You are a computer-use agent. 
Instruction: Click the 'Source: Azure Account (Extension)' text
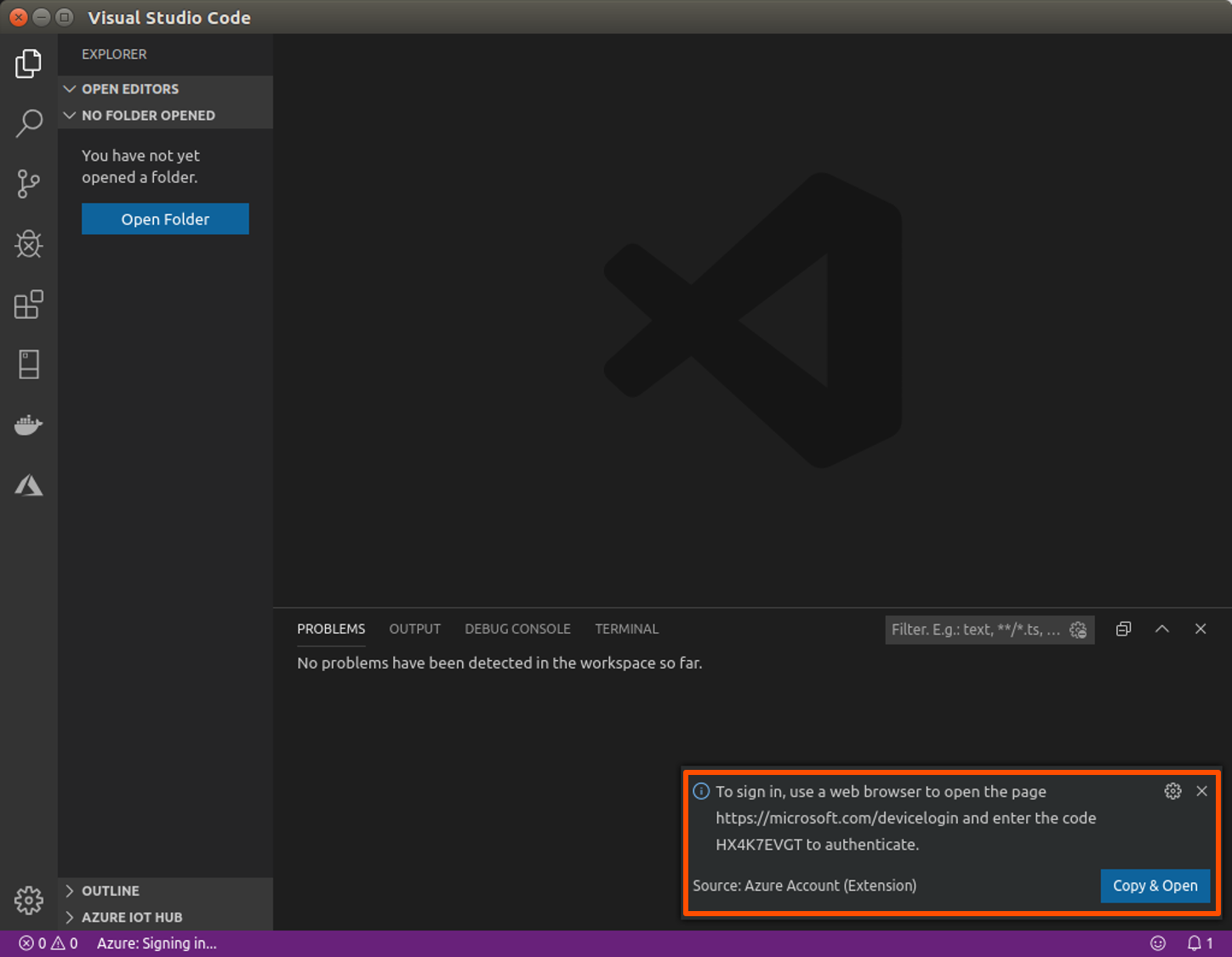pyautogui.click(x=805, y=886)
